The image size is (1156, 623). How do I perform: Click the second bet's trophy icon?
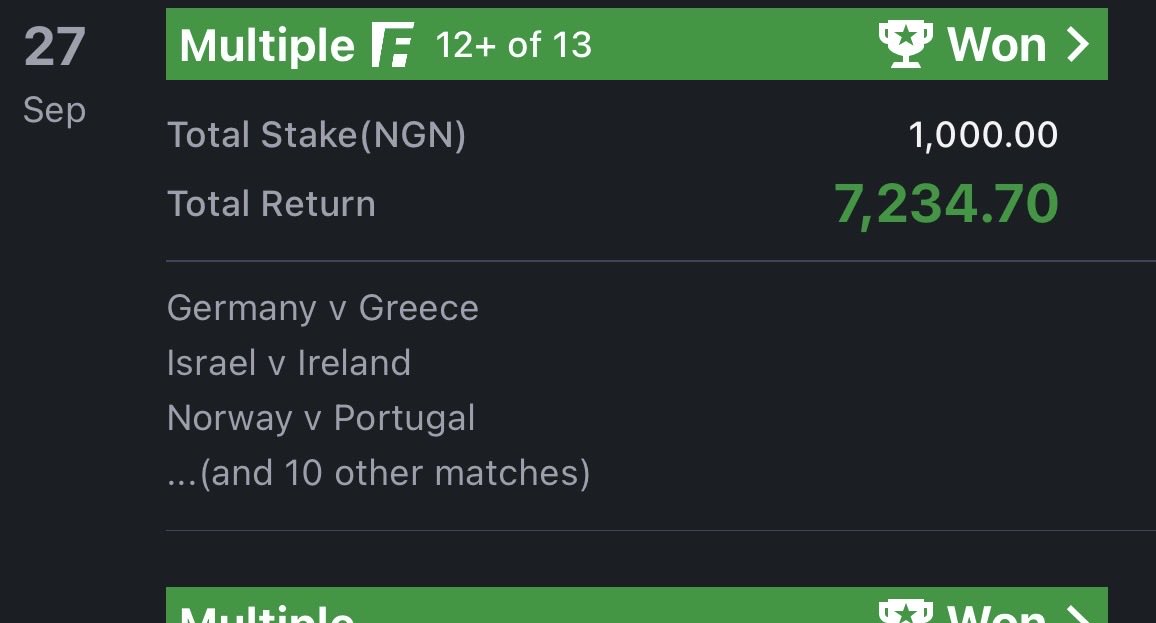[905, 612]
